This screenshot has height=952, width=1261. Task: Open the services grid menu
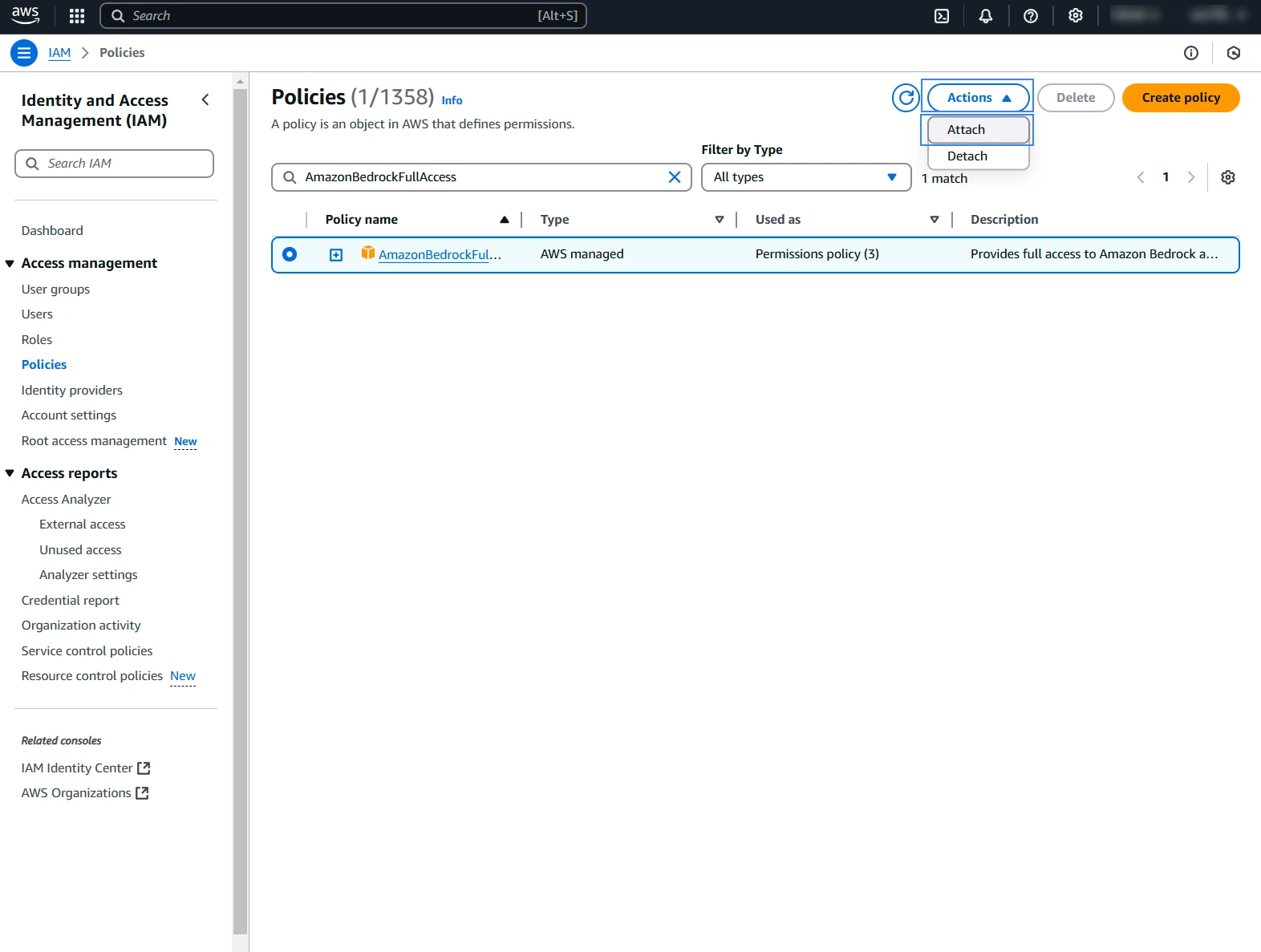pos(77,16)
